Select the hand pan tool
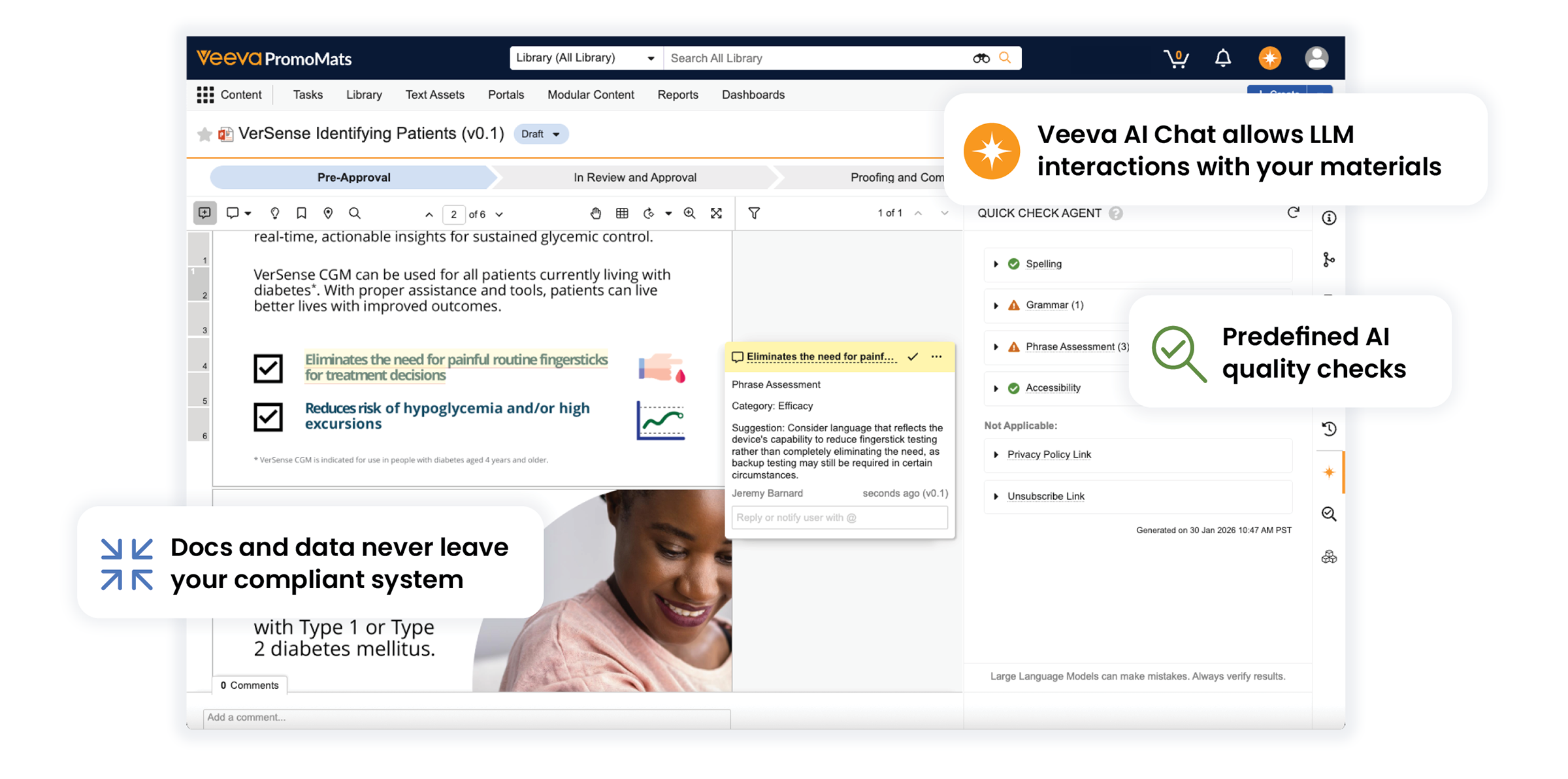The image size is (1568, 779). pos(595,214)
